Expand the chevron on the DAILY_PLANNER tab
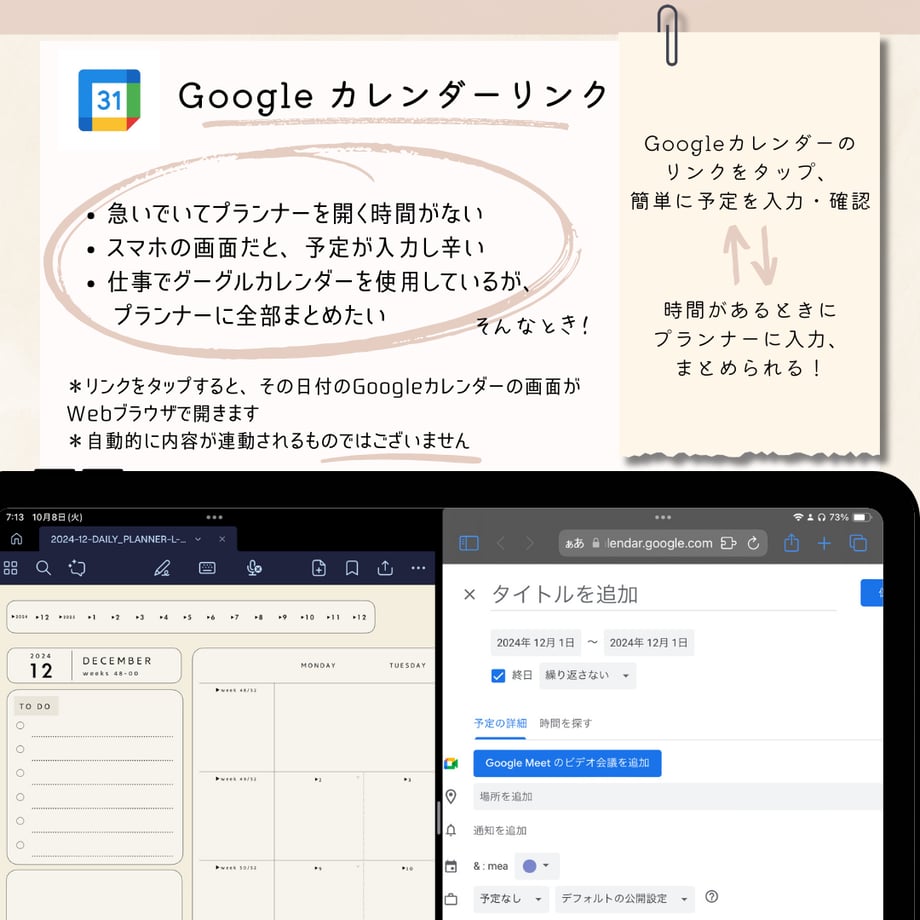Image resolution: width=920 pixels, height=920 pixels. click(198, 539)
